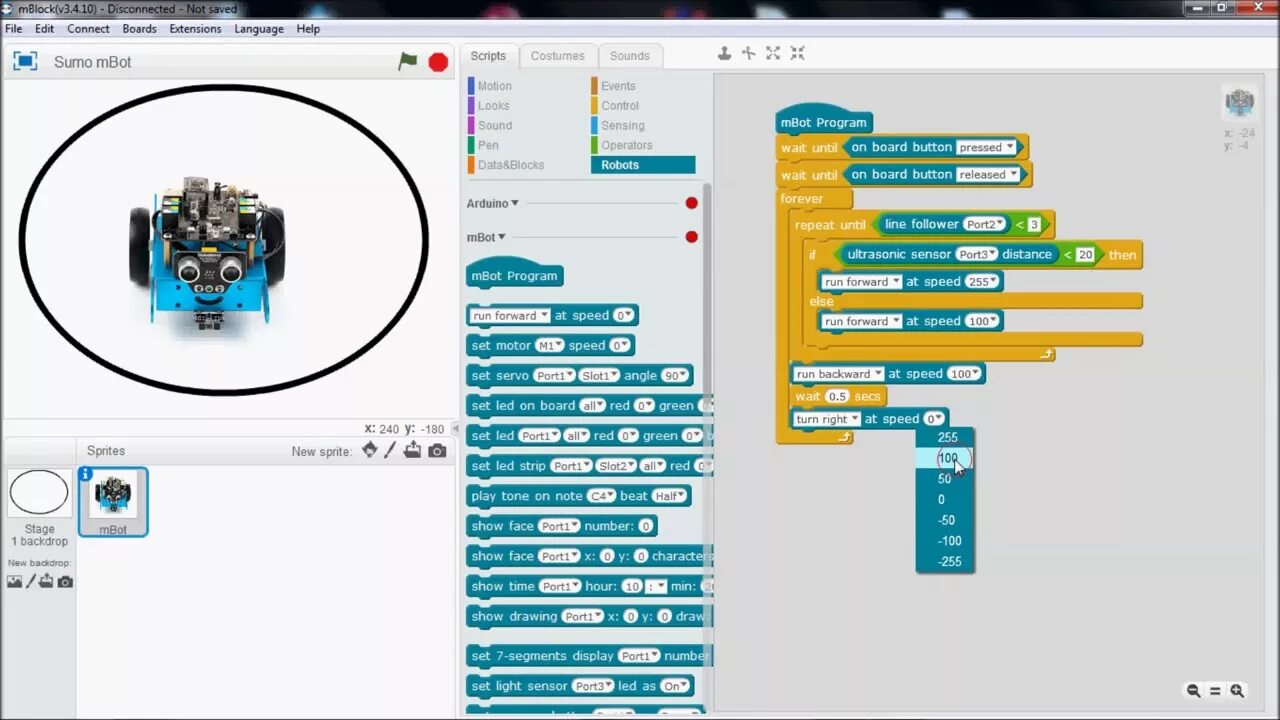Open the Connect menu
Image resolution: width=1280 pixels, height=720 pixels.
coord(88,29)
